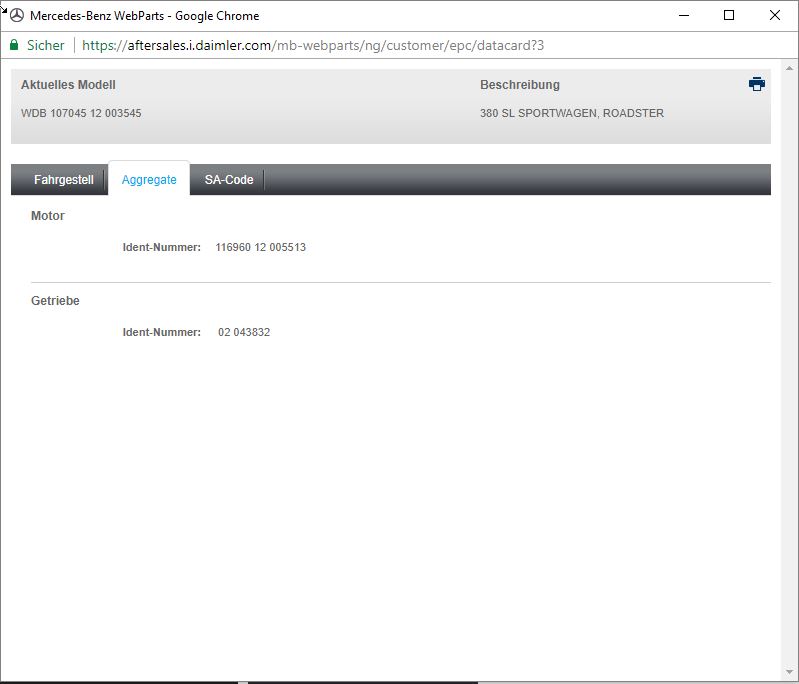Click the green padlock security icon
The height and width of the screenshot is (684, 799).
pos(14,46)
